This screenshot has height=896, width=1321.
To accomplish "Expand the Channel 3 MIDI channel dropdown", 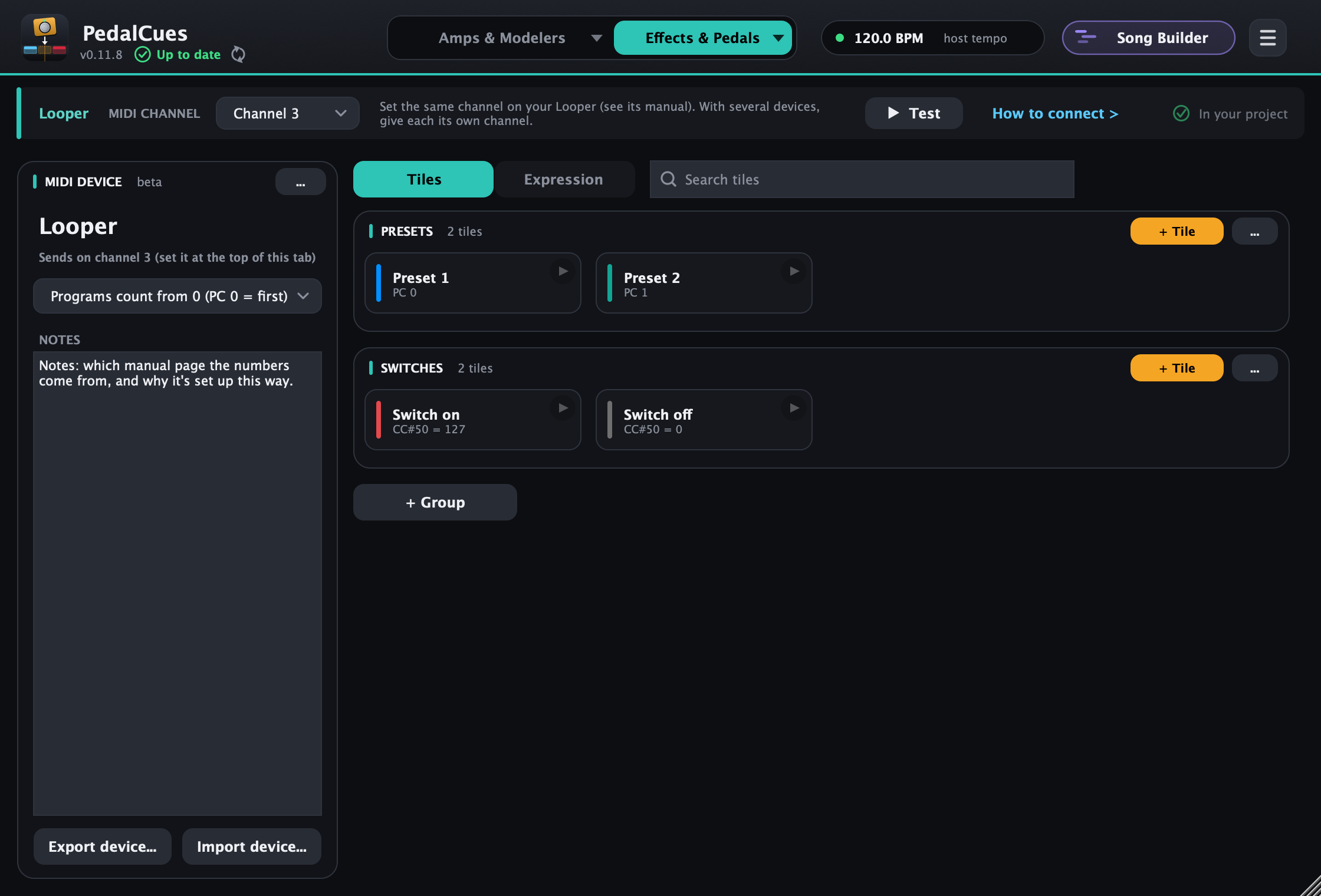I will [288, 113].
